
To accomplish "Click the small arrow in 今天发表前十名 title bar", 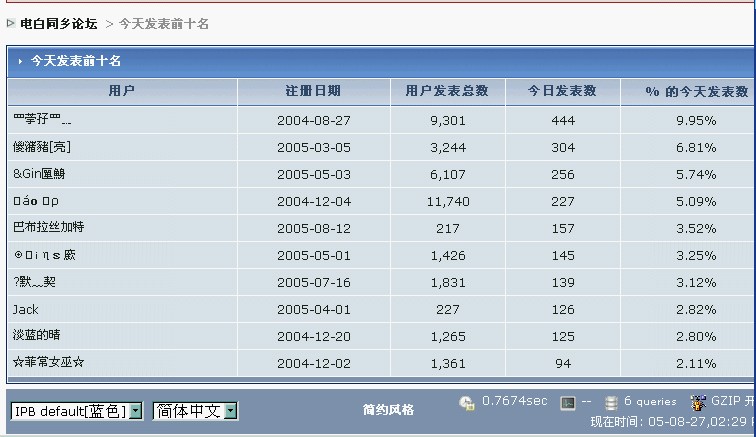I will pyautogui.click(x=20, y=61).
